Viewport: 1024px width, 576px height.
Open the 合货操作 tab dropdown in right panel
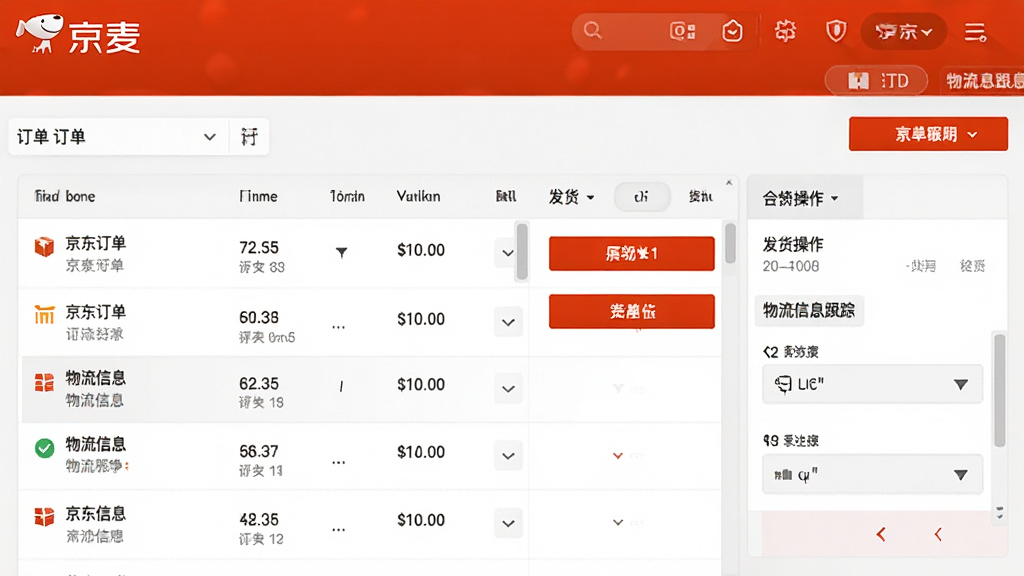(801, 198)
